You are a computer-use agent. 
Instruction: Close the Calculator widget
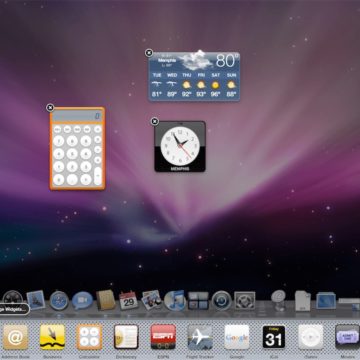[x=50, y=108]
